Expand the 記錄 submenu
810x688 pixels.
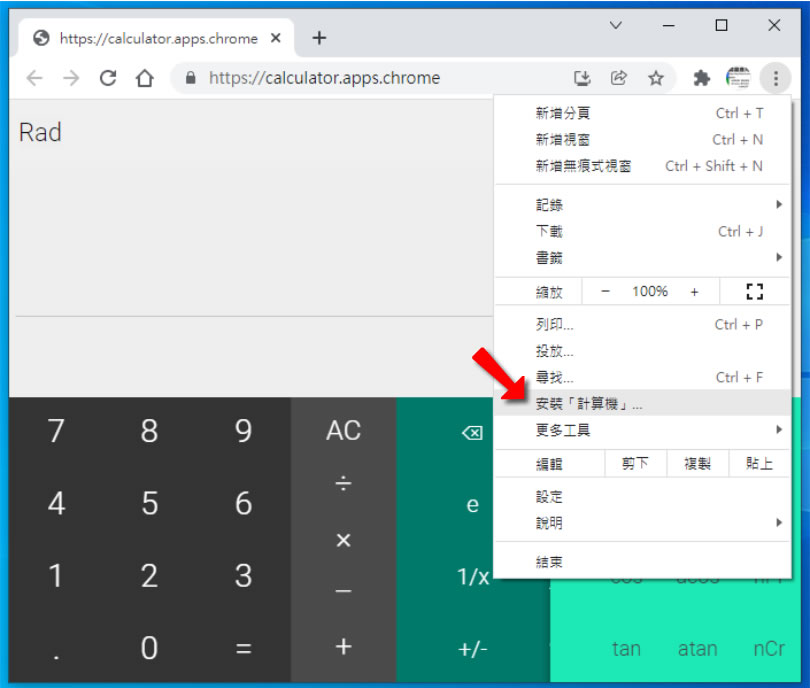coord(642,205)
